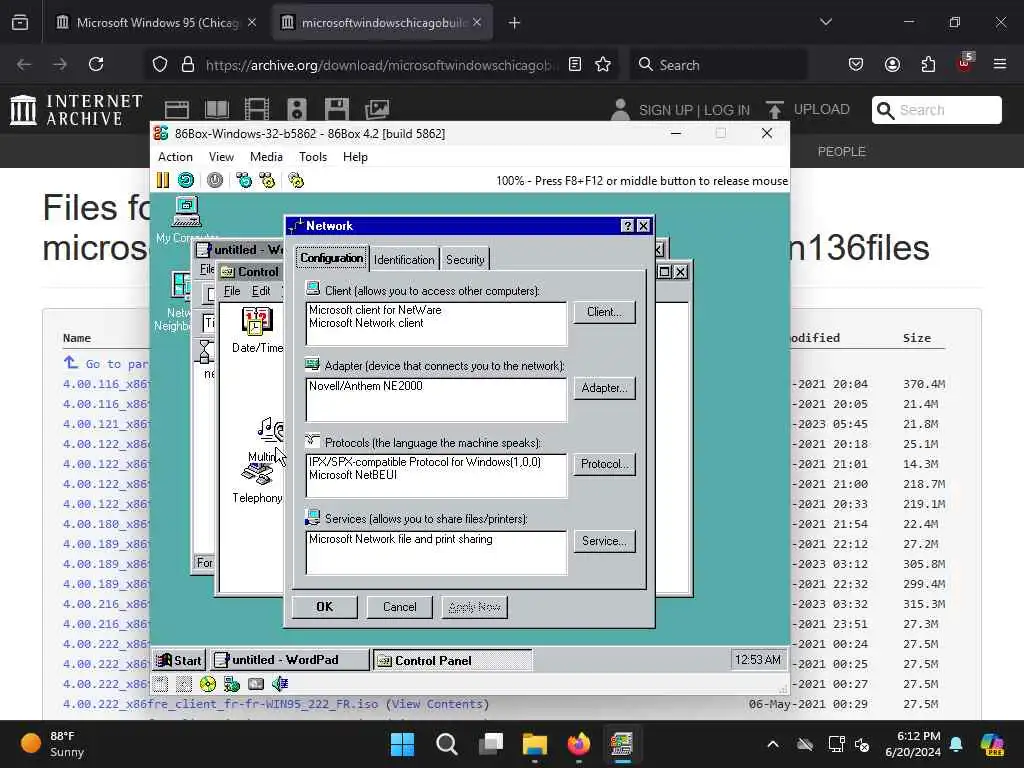Select the Configuration tab
The image size is (1024, 768).
pos(332,258)
